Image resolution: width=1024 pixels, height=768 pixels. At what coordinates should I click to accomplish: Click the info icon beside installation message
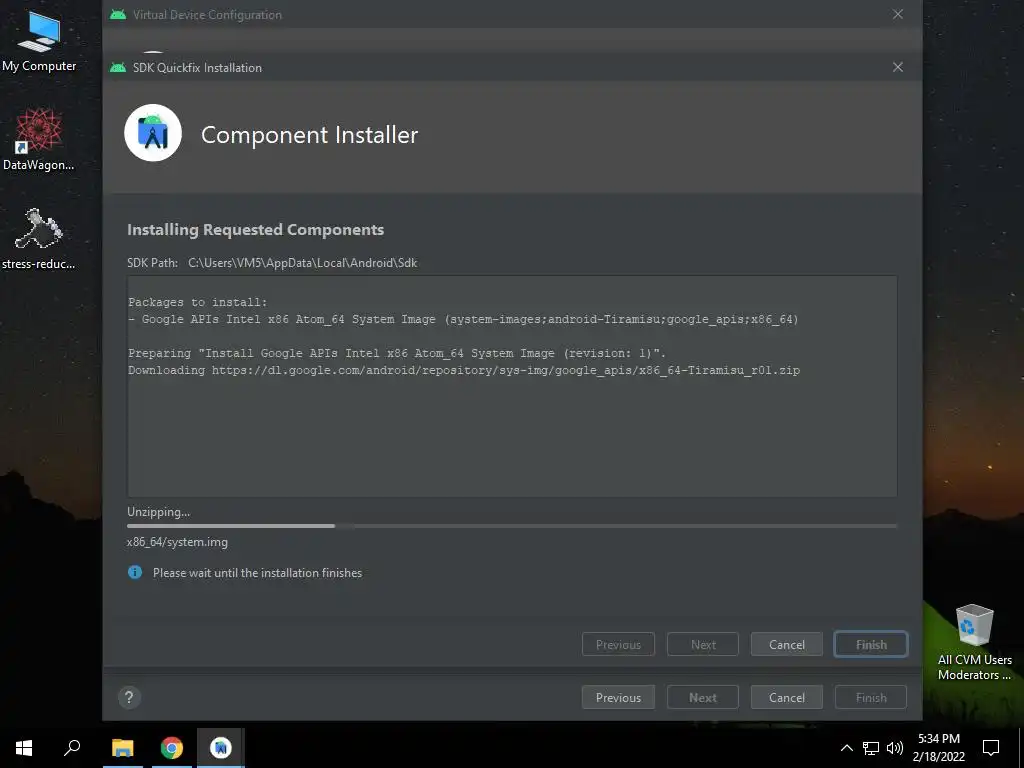[x=135, y=573]
